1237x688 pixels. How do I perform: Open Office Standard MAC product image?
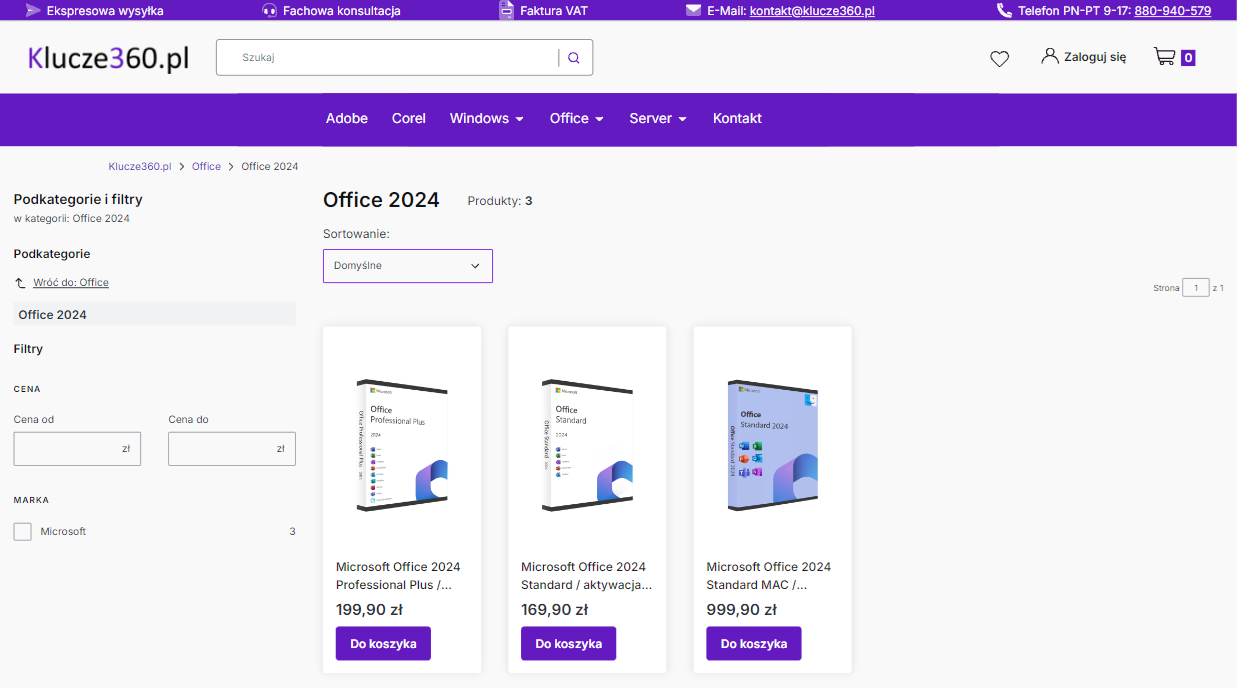[x=773, y=446]
